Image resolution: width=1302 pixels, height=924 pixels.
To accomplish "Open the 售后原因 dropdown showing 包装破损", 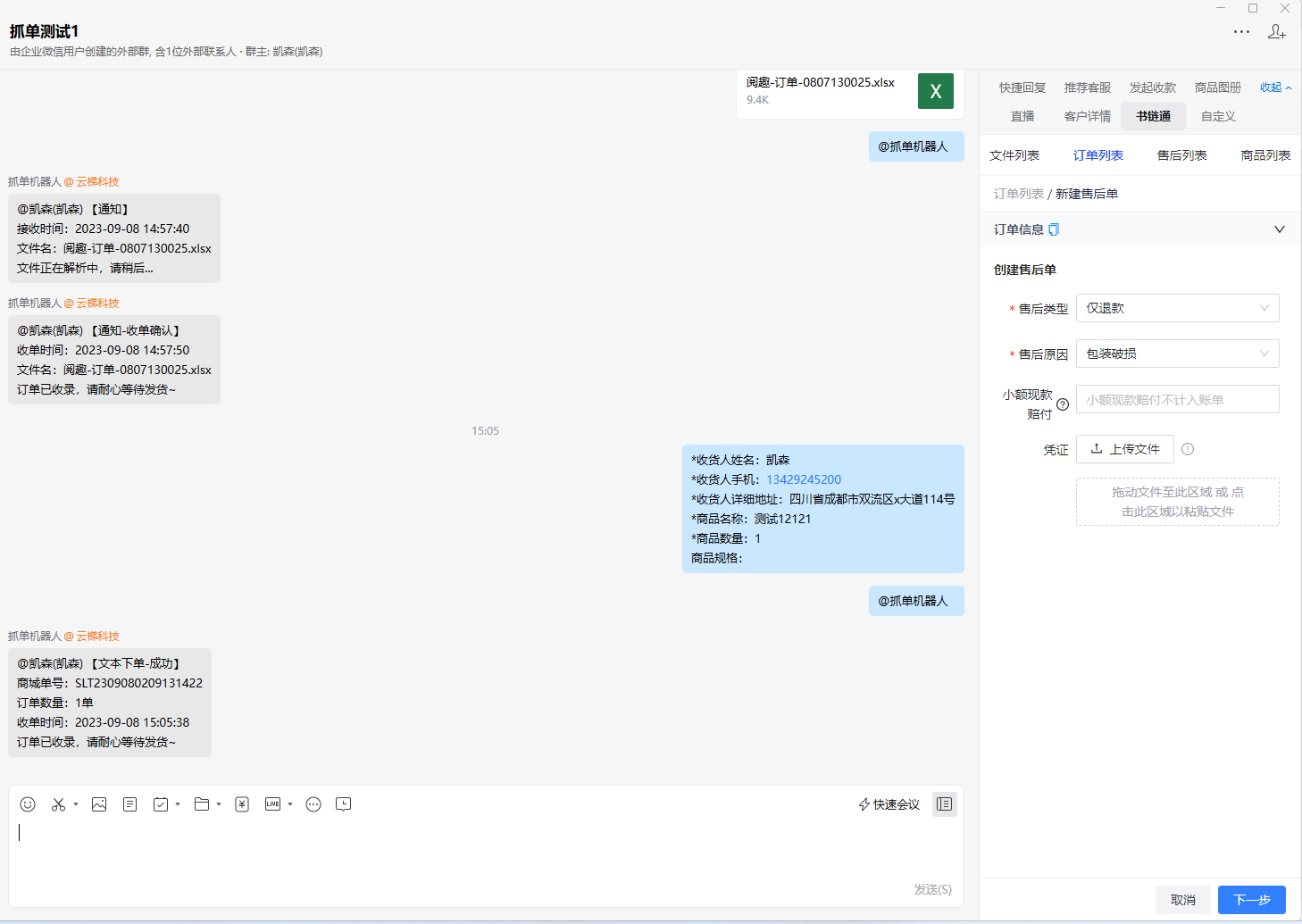I will 1178,354.
